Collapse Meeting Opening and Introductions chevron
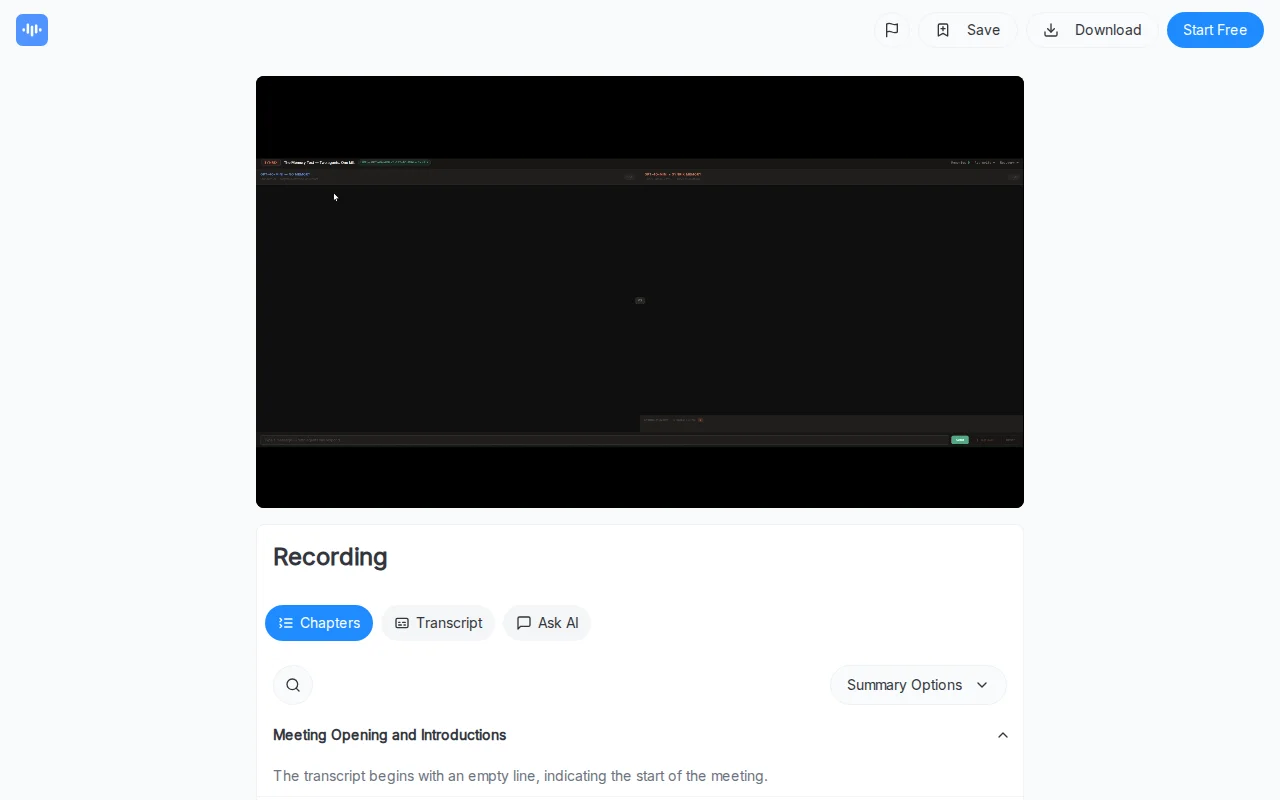This screenshot has width=1280, height=800. [x=1003, y=735]
